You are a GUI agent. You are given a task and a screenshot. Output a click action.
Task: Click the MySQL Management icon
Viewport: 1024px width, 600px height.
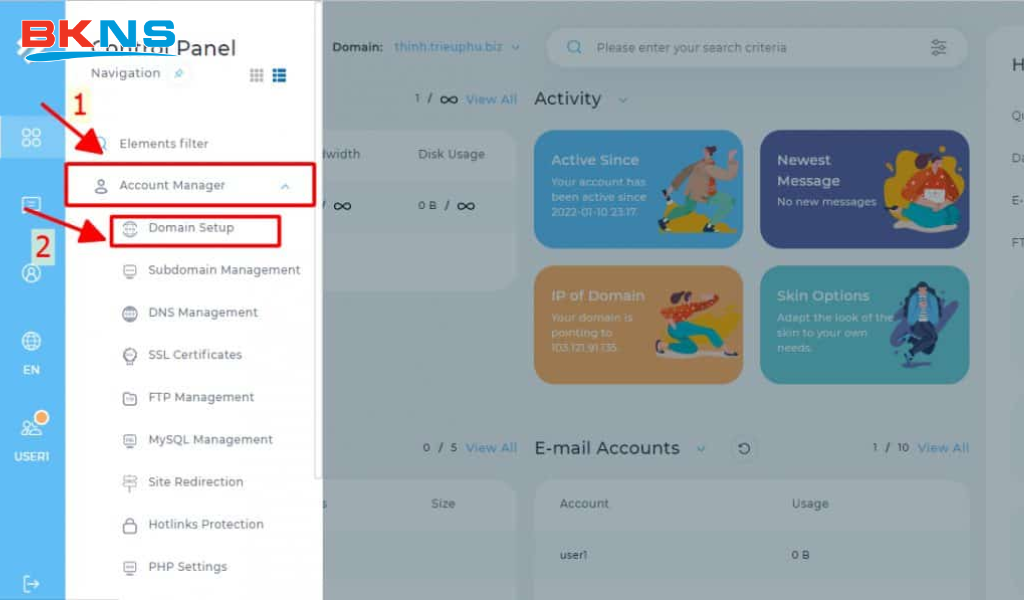(130, 441)
